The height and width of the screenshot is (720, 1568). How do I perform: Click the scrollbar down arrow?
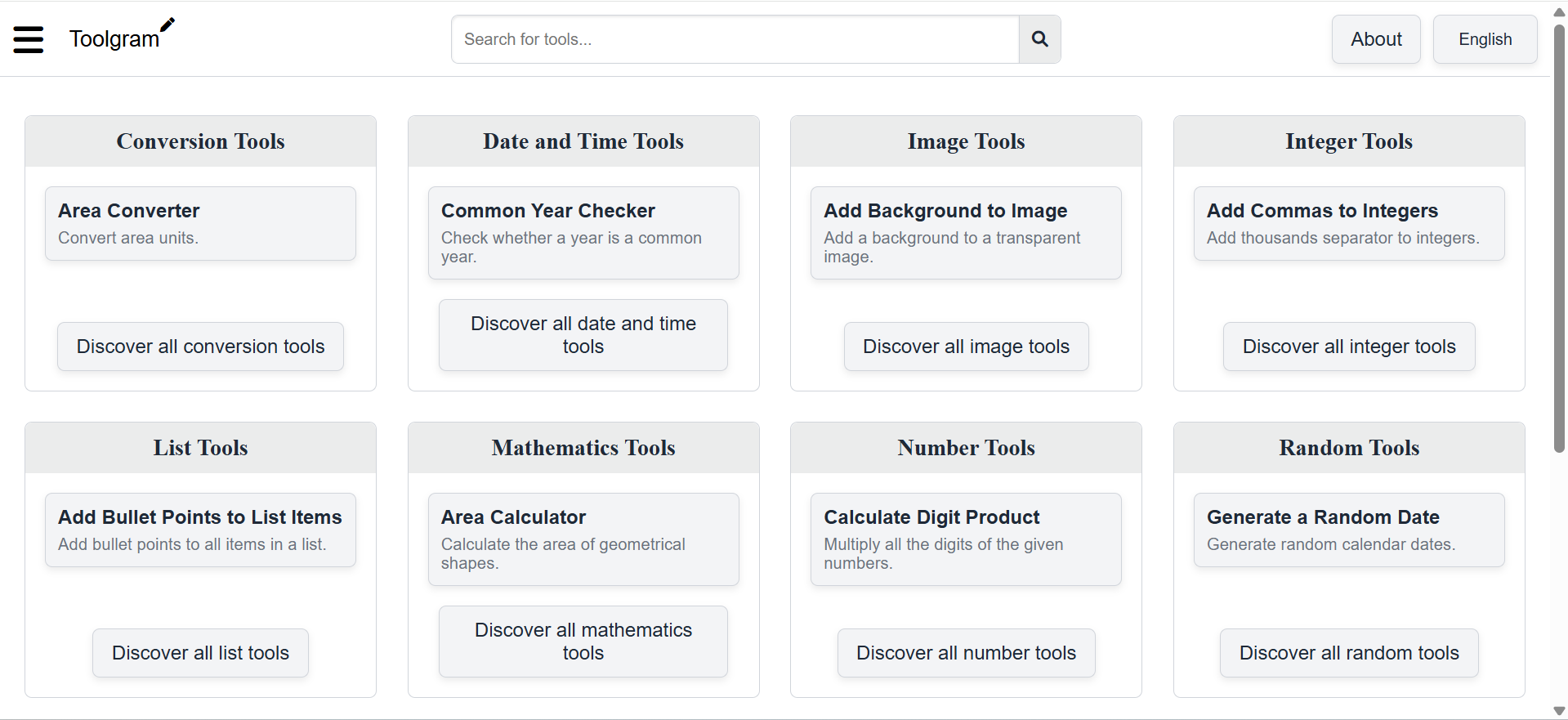[1559, 711]
